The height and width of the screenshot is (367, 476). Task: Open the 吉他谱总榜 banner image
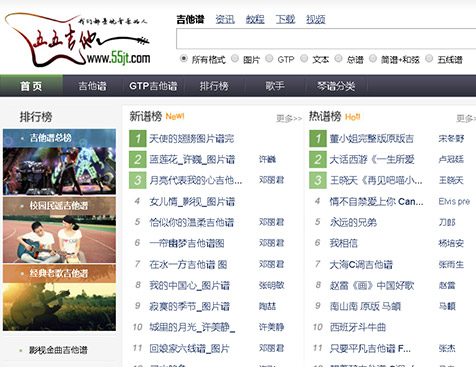[x=59, y=162]
